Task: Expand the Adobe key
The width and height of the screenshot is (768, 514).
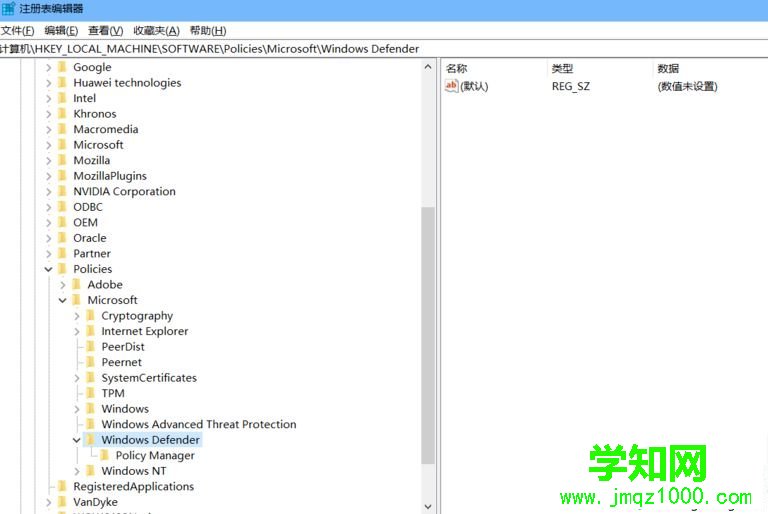Action: click(63, 285)
